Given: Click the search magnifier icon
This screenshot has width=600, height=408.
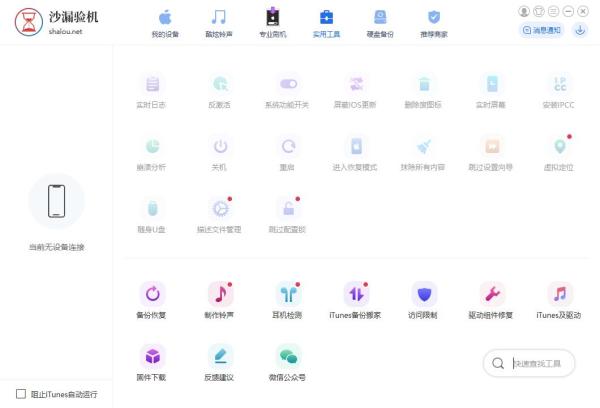Looking at the screenshot, I should click(498, 363).
